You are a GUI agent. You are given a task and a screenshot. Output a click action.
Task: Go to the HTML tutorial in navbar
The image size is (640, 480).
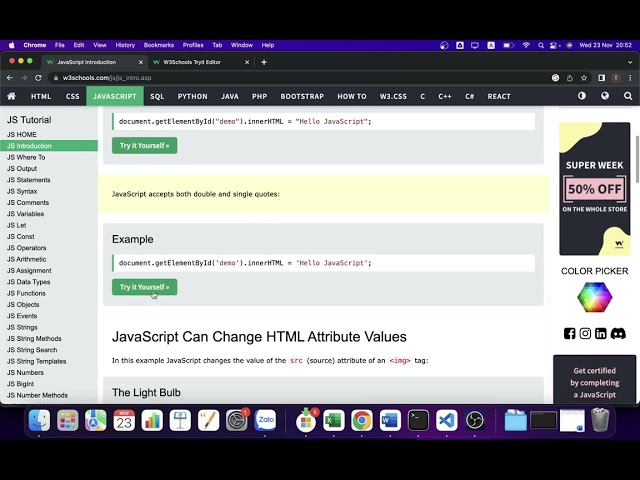[x=41, y=96]
